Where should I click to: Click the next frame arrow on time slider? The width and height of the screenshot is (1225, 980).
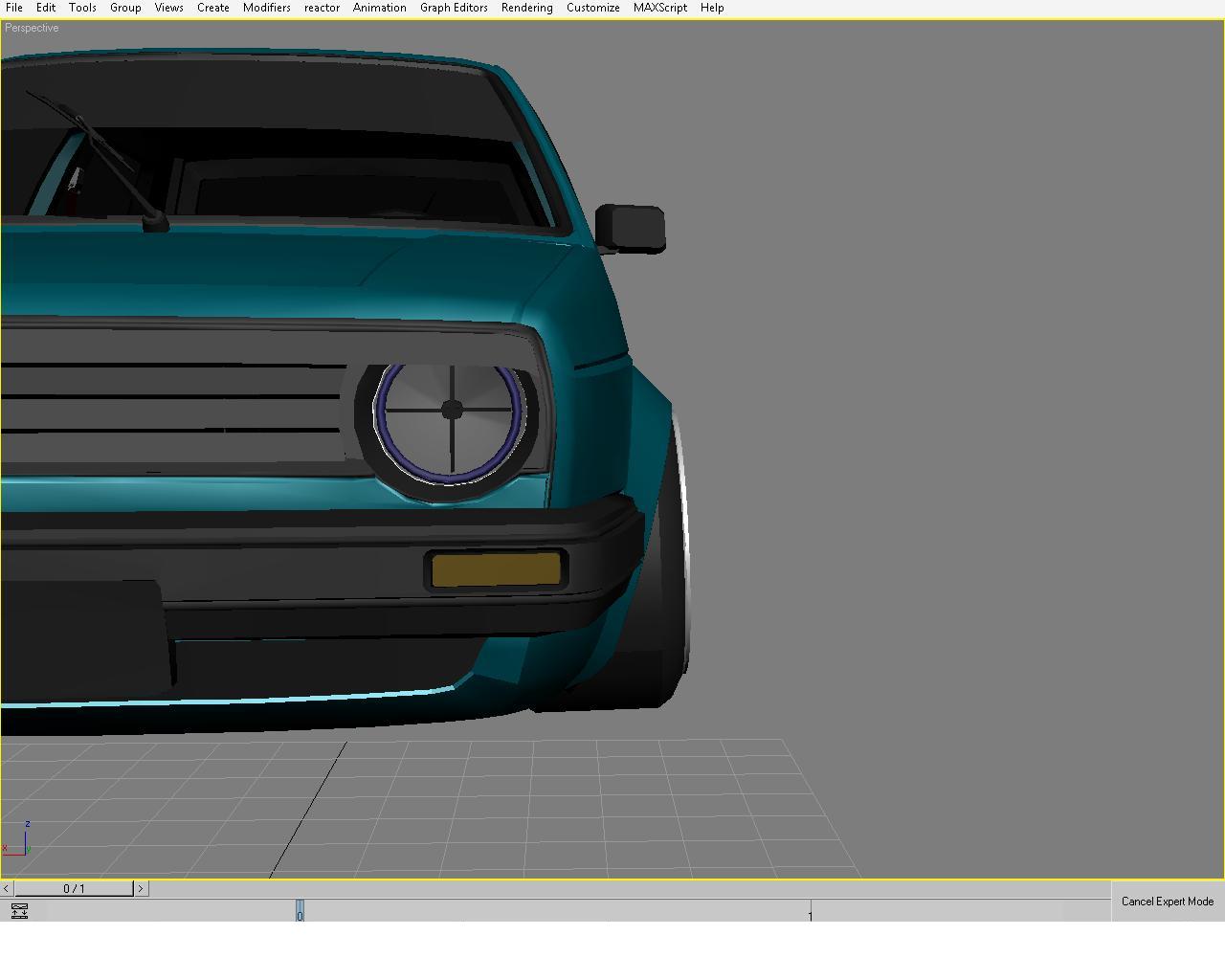tap(141, 888)
